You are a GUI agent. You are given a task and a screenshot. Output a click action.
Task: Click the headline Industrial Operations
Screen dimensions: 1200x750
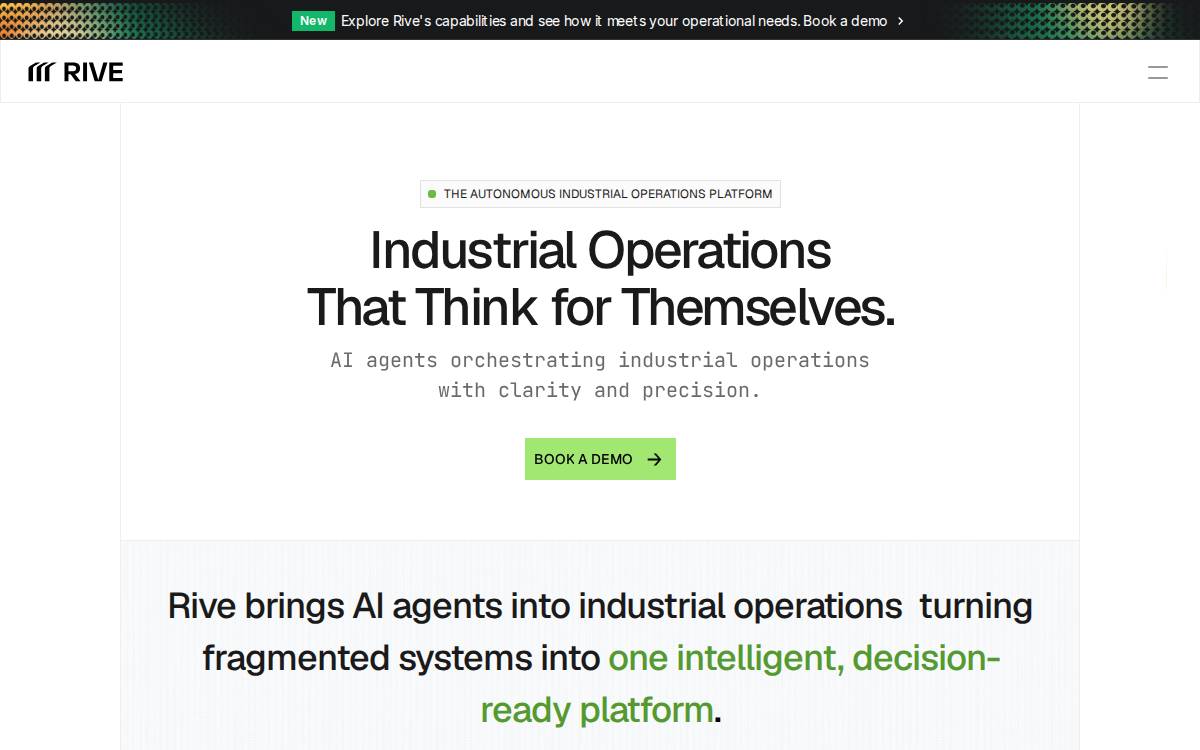coord(600,250)
